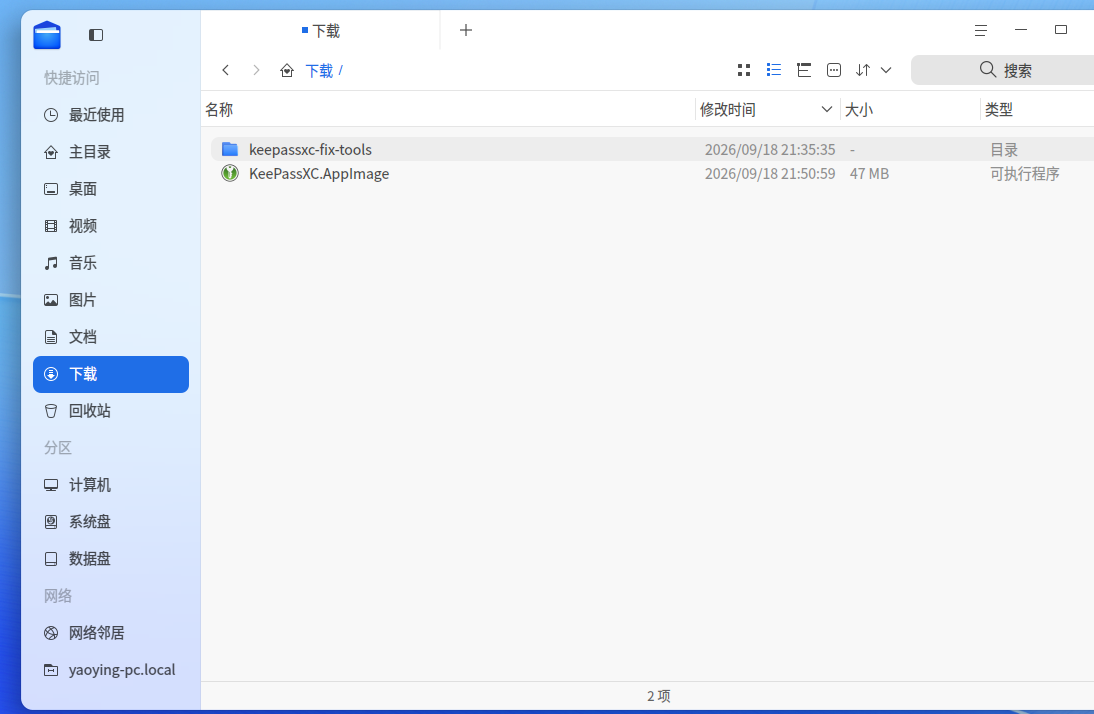The image size is (1094, 714).
Task: Open yaoying-pc.local network location
Action: click(x=111, y=669)
